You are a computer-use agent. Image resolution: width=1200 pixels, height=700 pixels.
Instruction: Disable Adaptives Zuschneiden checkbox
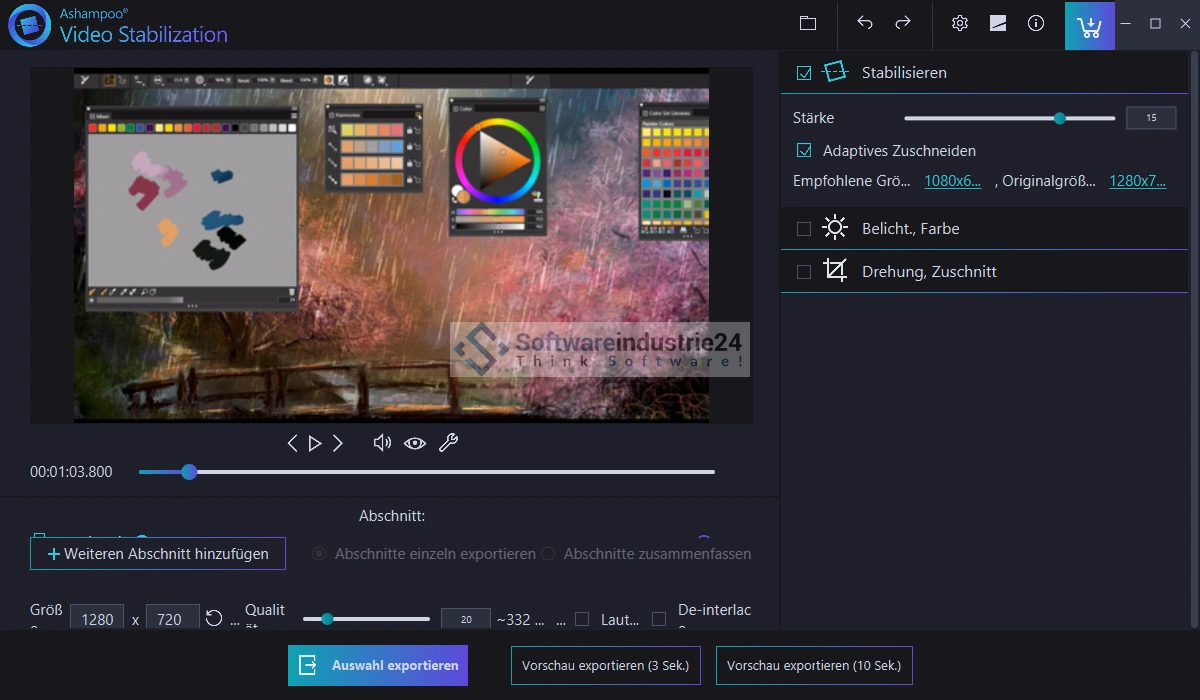click(804, 151)
